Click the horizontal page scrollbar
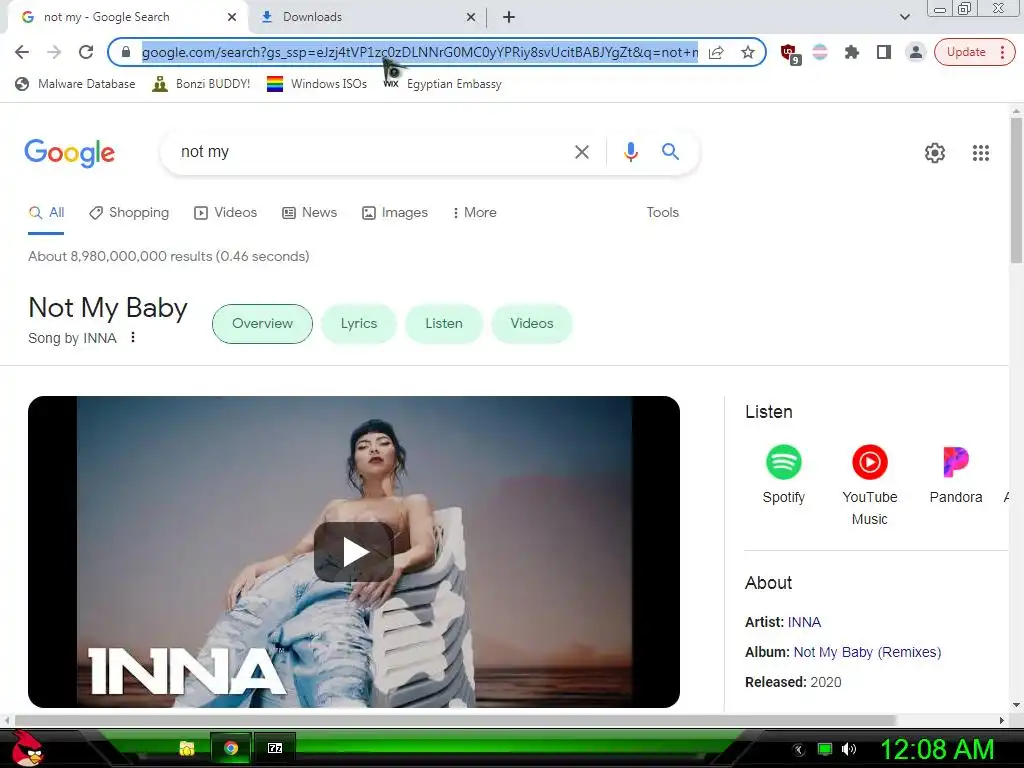The image size is (1024, 768). pos(455,720)
